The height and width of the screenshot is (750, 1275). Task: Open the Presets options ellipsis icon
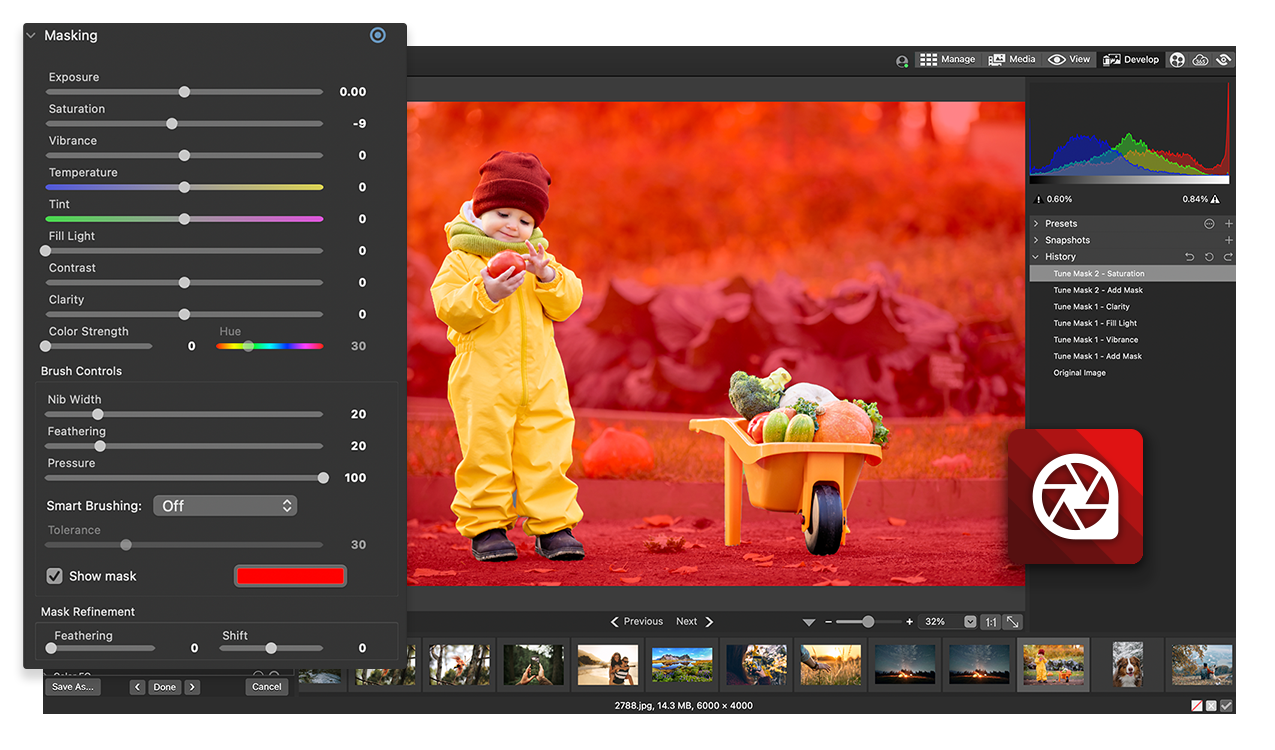(x=1209, y=224)
